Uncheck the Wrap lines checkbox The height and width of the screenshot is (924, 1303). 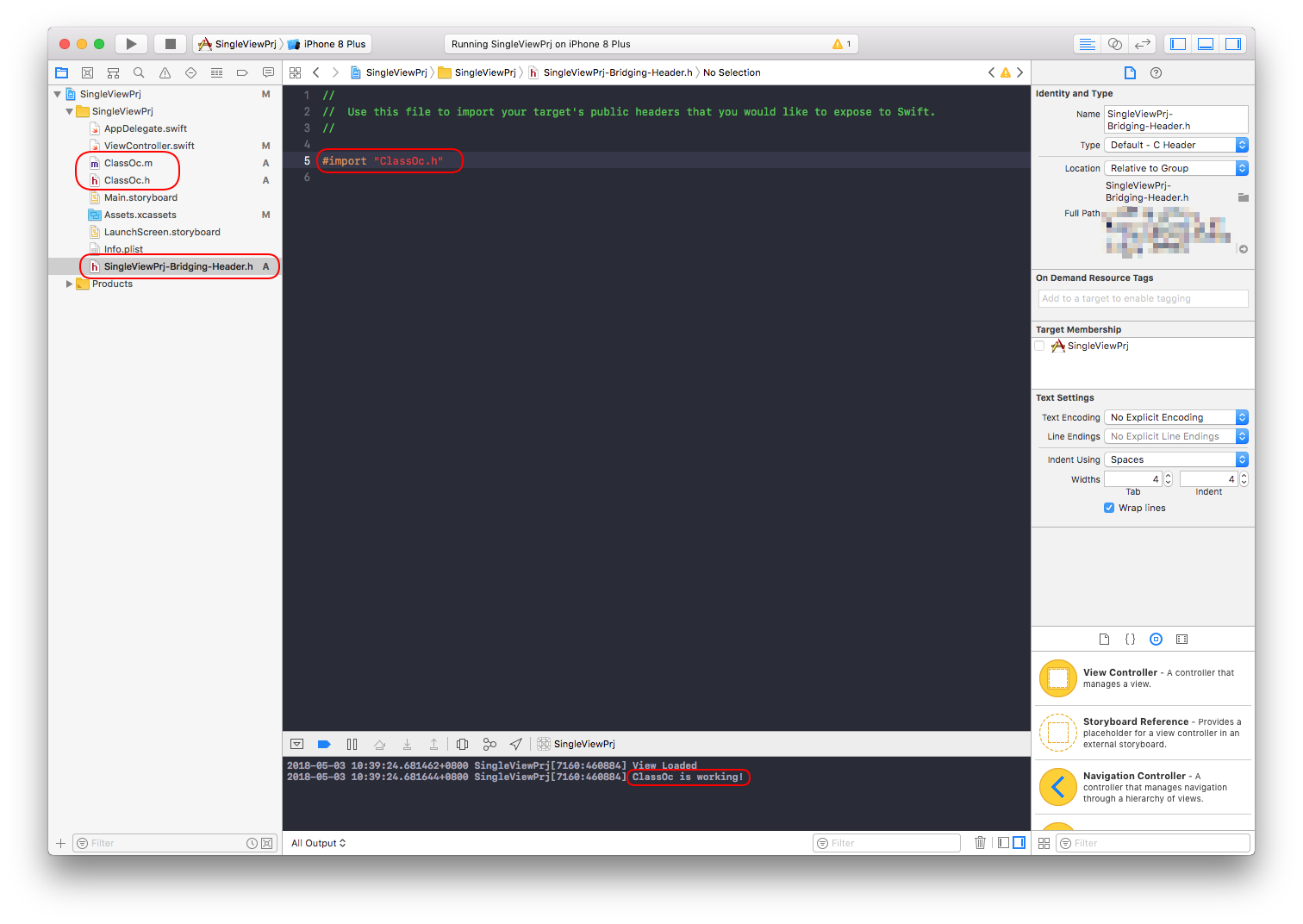point(1109,508)
